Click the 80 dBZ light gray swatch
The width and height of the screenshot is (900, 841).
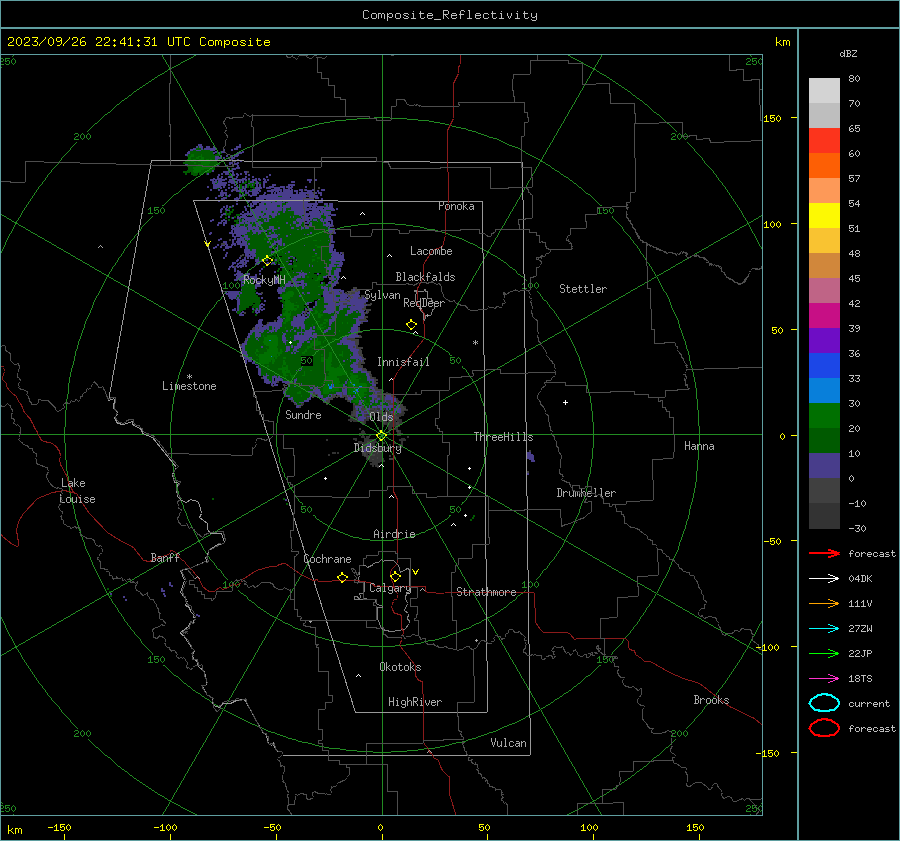pyautogui.click(x=824, y=90)
